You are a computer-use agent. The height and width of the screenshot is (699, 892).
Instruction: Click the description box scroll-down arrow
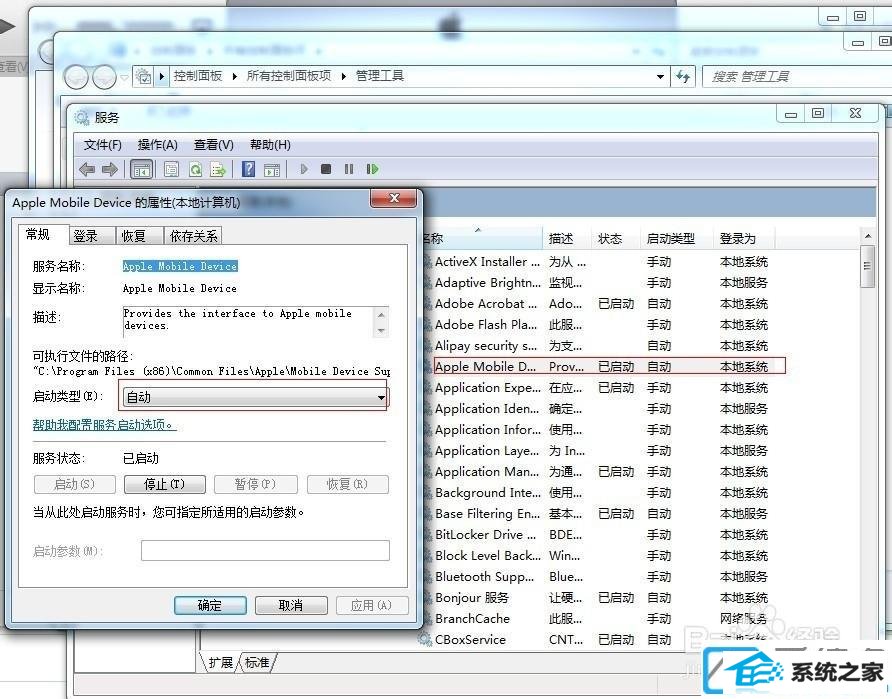pyautogui.click(x=381, y=330)
